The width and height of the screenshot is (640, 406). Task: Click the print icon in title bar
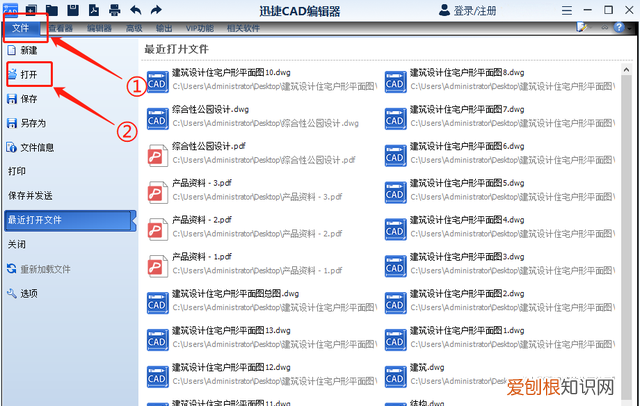(x=115, y=10)
